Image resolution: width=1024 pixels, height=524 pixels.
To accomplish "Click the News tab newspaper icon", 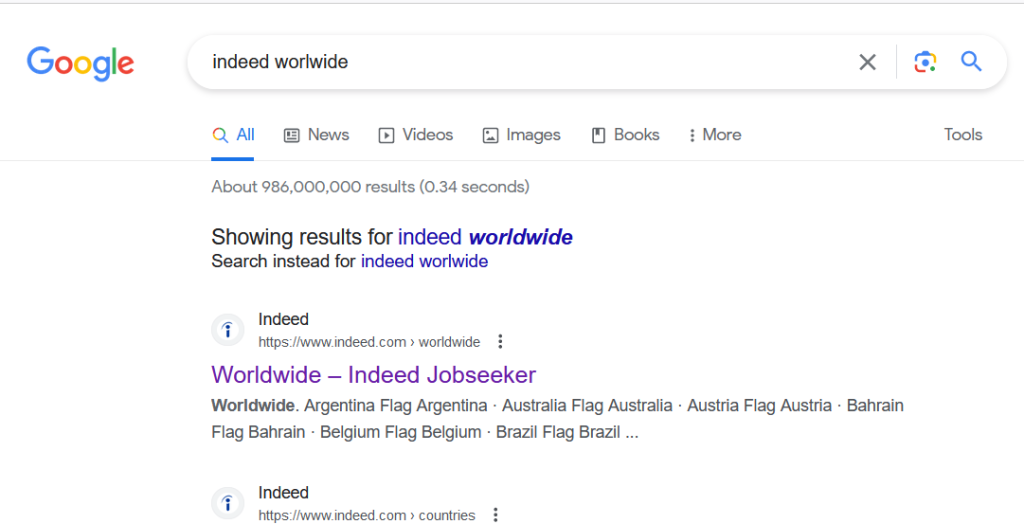I will click(x=291, y=135).
